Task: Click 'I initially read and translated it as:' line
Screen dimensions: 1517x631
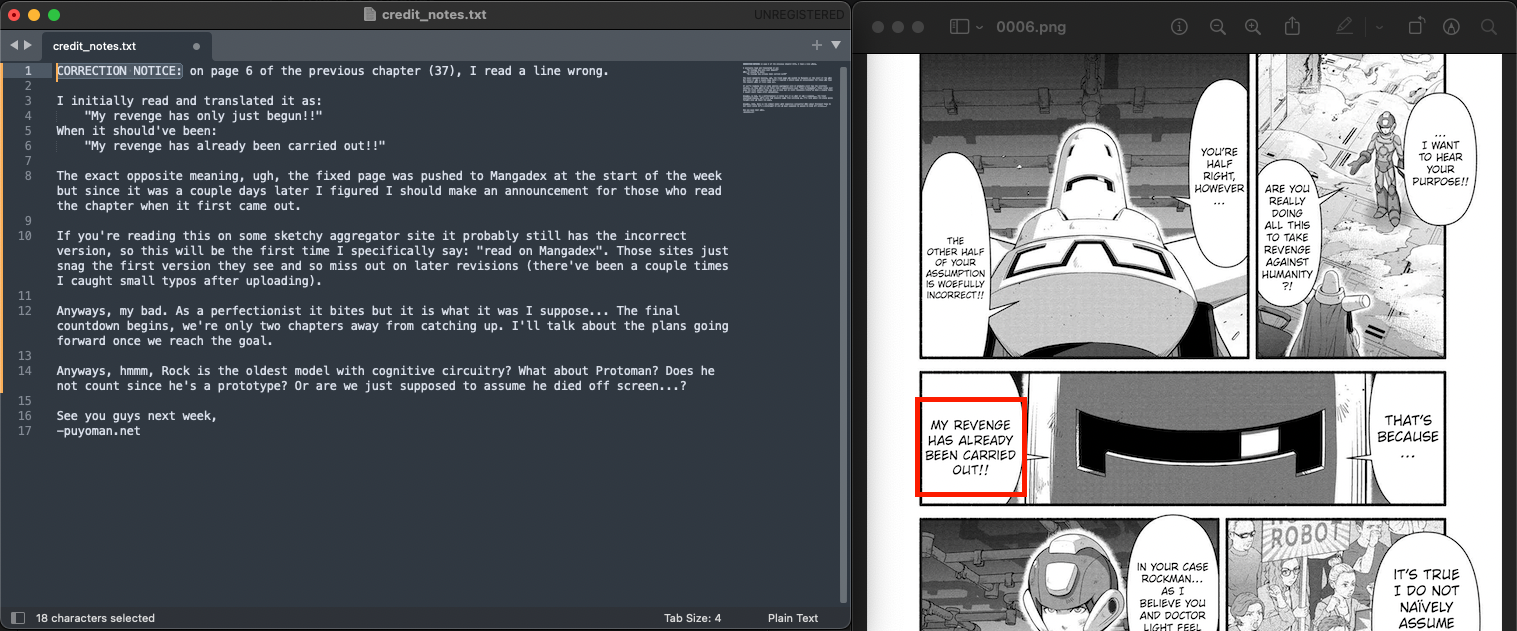Action: pos(189,101)
